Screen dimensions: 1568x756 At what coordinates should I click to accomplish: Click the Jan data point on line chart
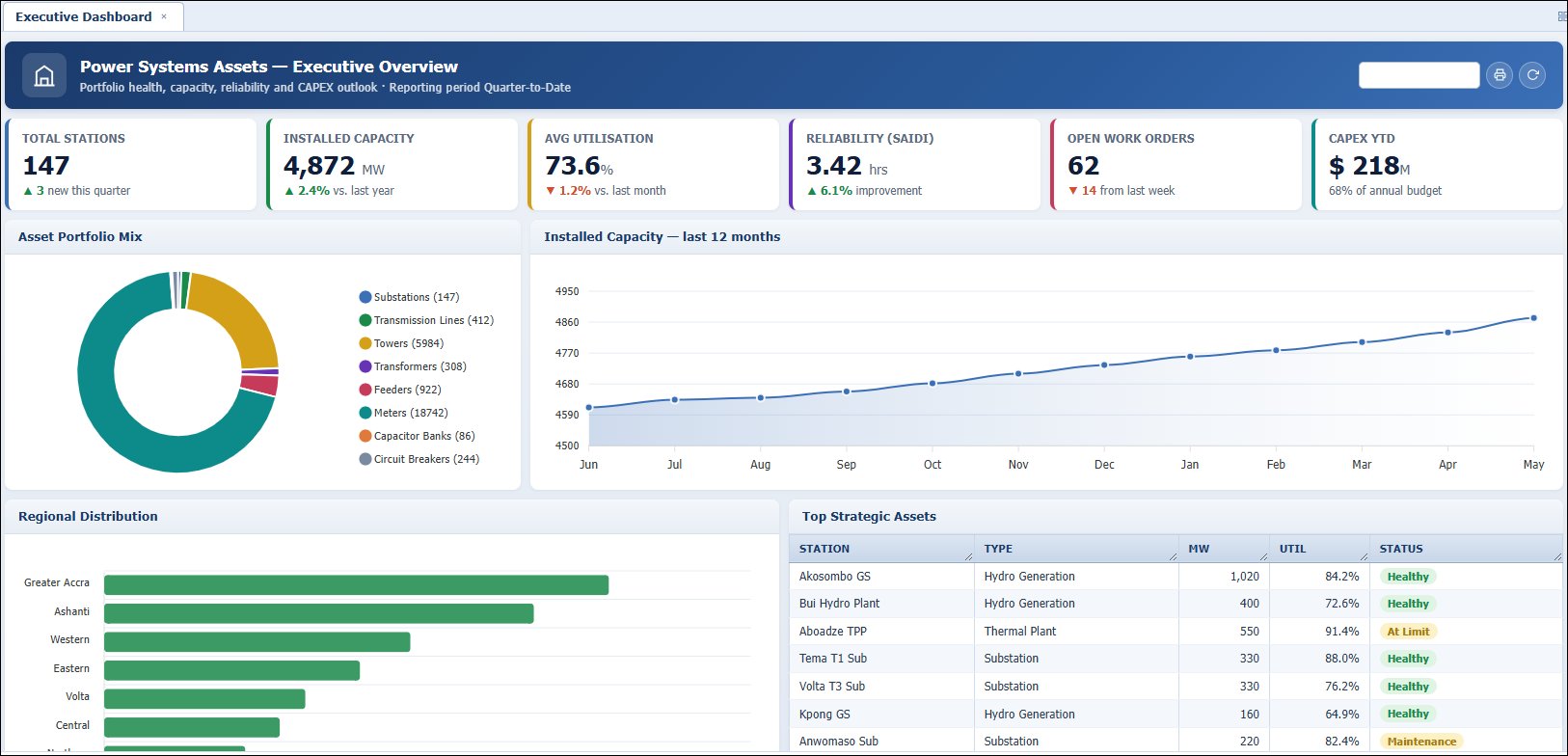click(x=1190, y=357)
